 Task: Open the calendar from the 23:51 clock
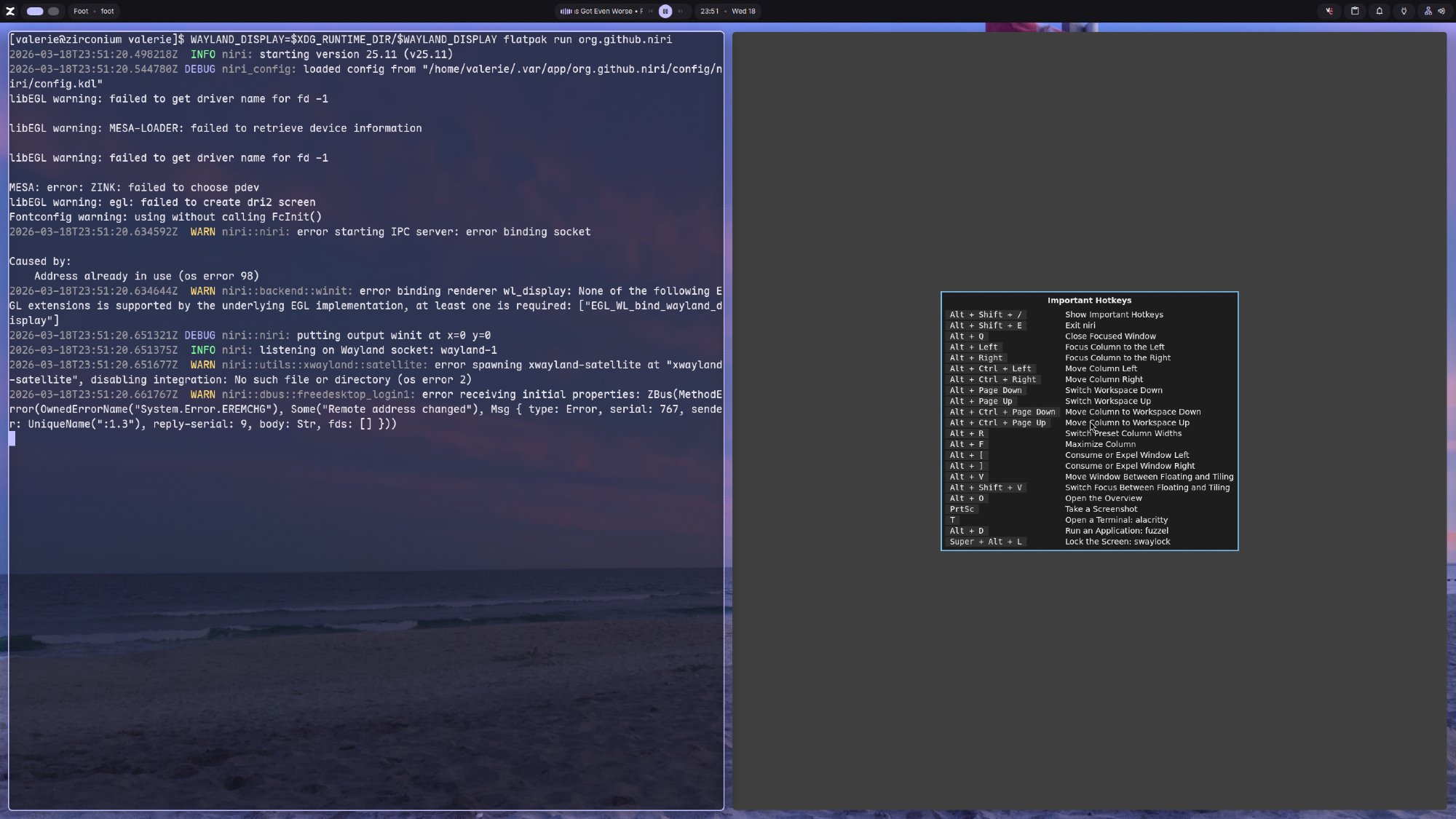[710, 11]
